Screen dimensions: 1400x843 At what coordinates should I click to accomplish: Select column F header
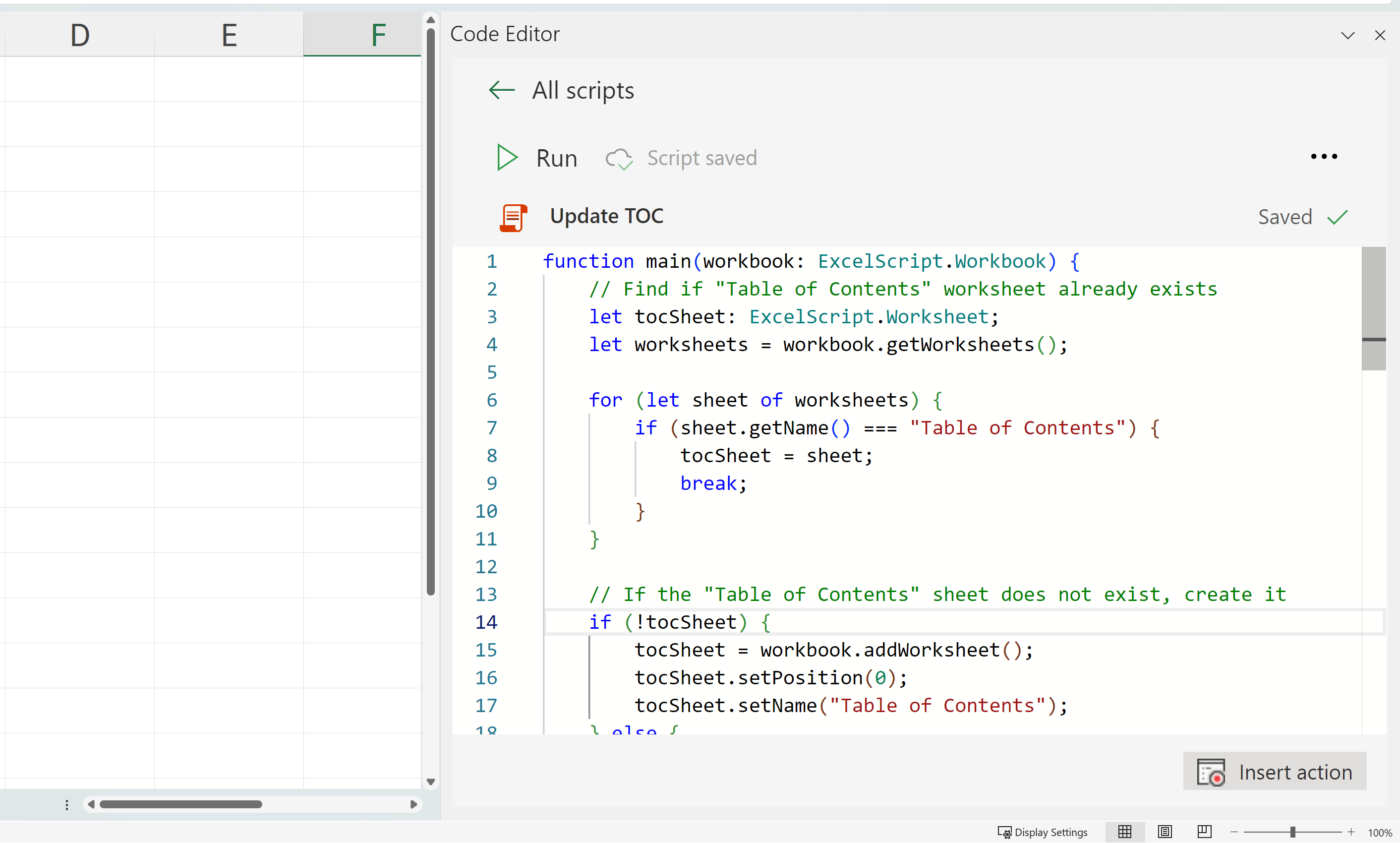click(378, 35)
